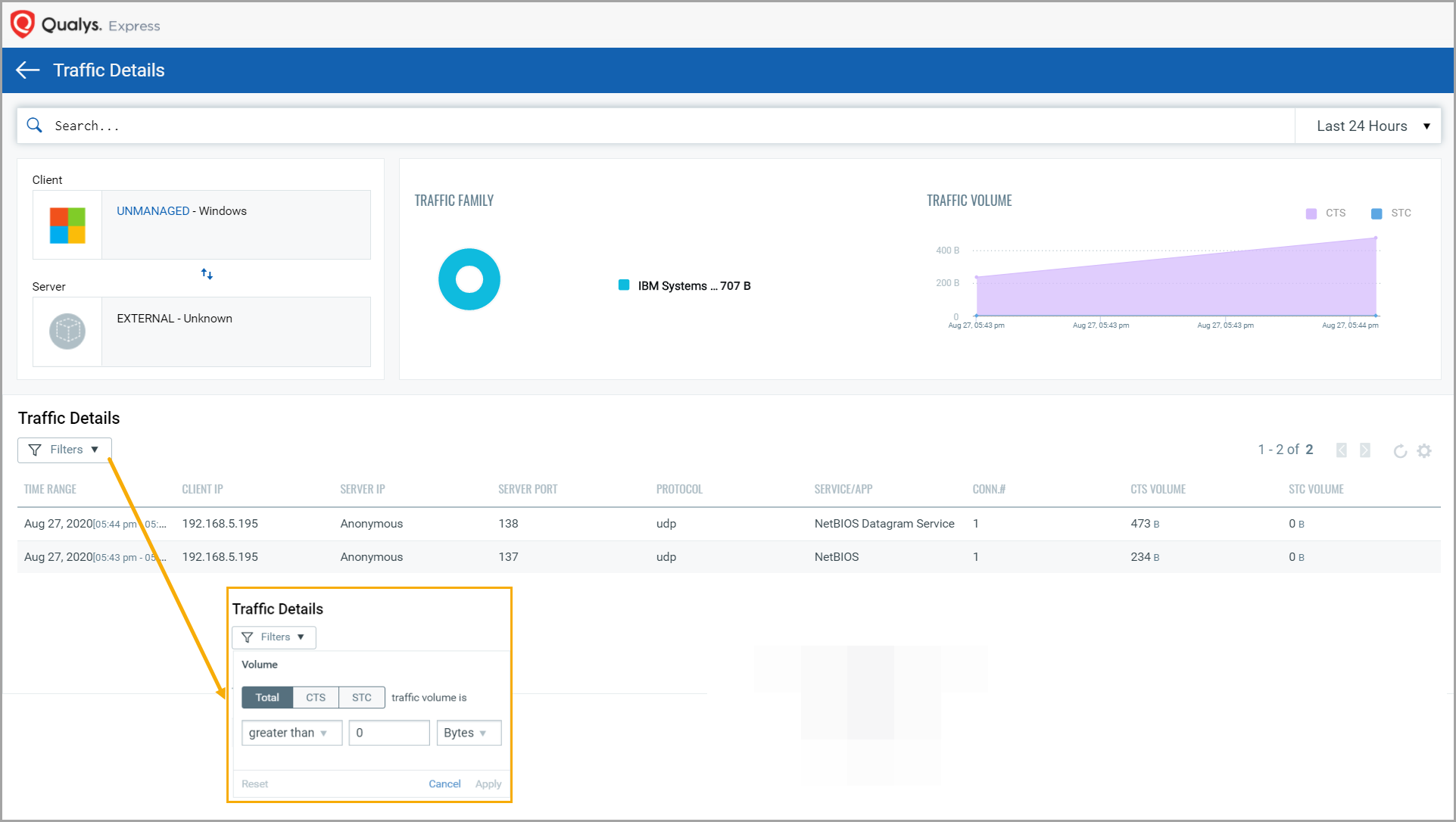Open table settings gear icon
This screenshot has height=822, width=1456.
pos(1424,451)
